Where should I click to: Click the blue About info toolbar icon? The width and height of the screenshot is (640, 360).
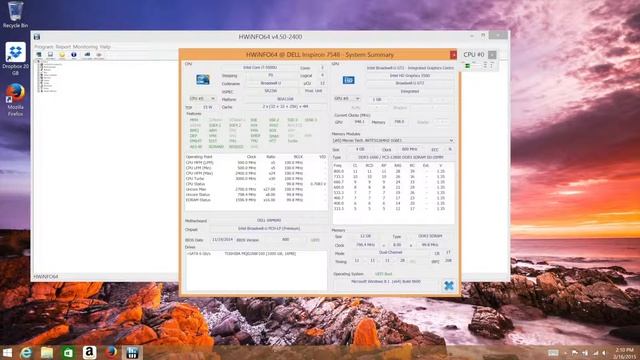(x=74, y=55)
